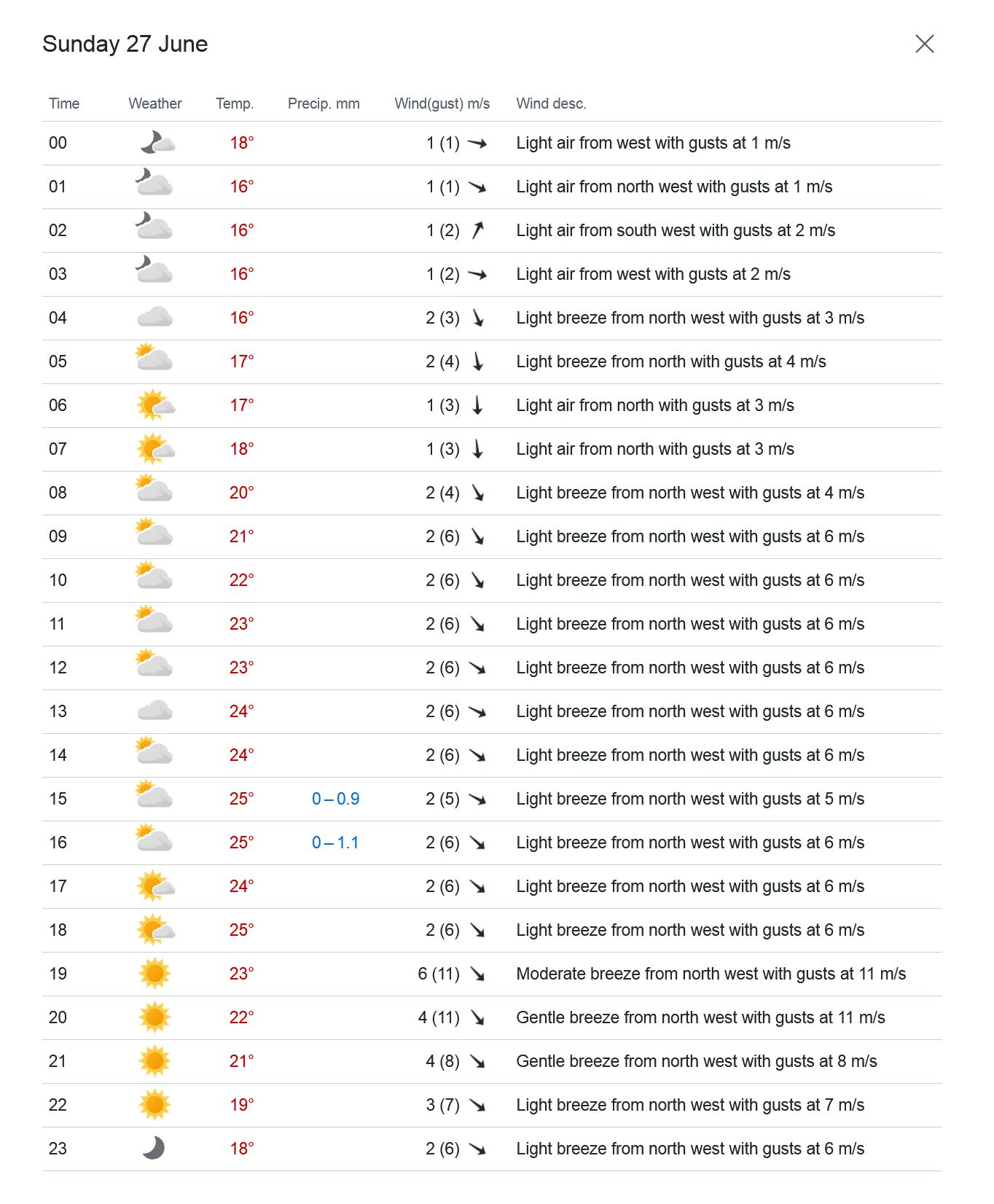Screen dimensions: 994x1204
Task: Click the south west wind description at 02
Action: pyautogui.click(x=676, y=230)
